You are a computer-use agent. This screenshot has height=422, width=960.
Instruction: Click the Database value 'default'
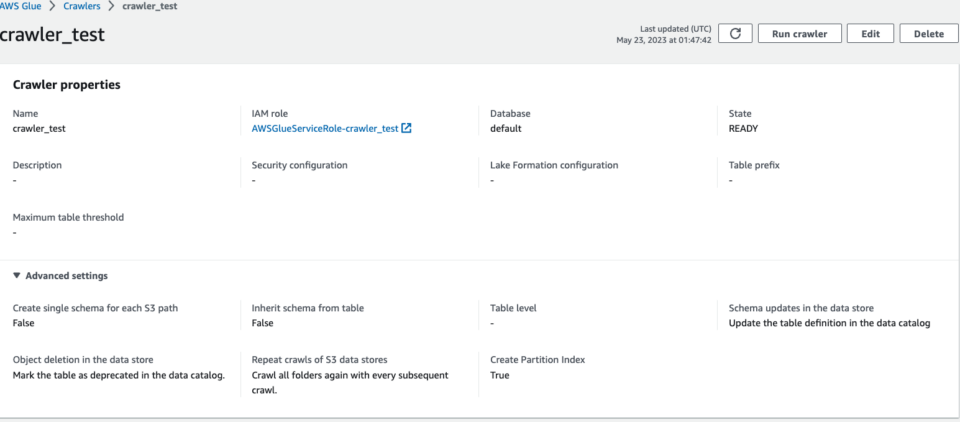(505, 129)
